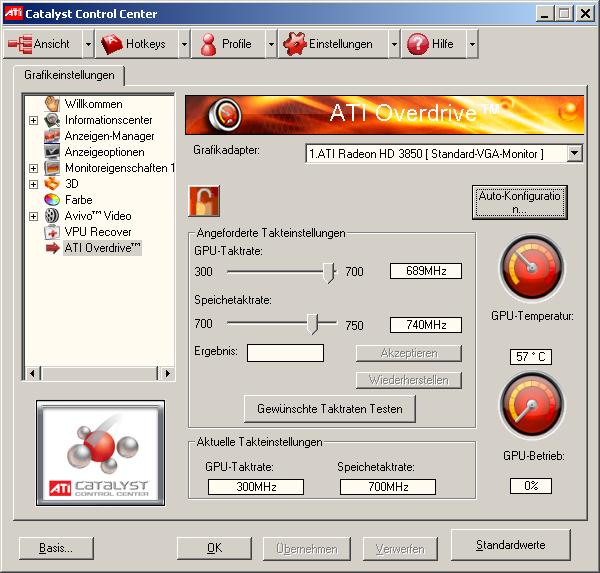
Task: Click the ATI logo in the title bar
Action: point(13,13)
